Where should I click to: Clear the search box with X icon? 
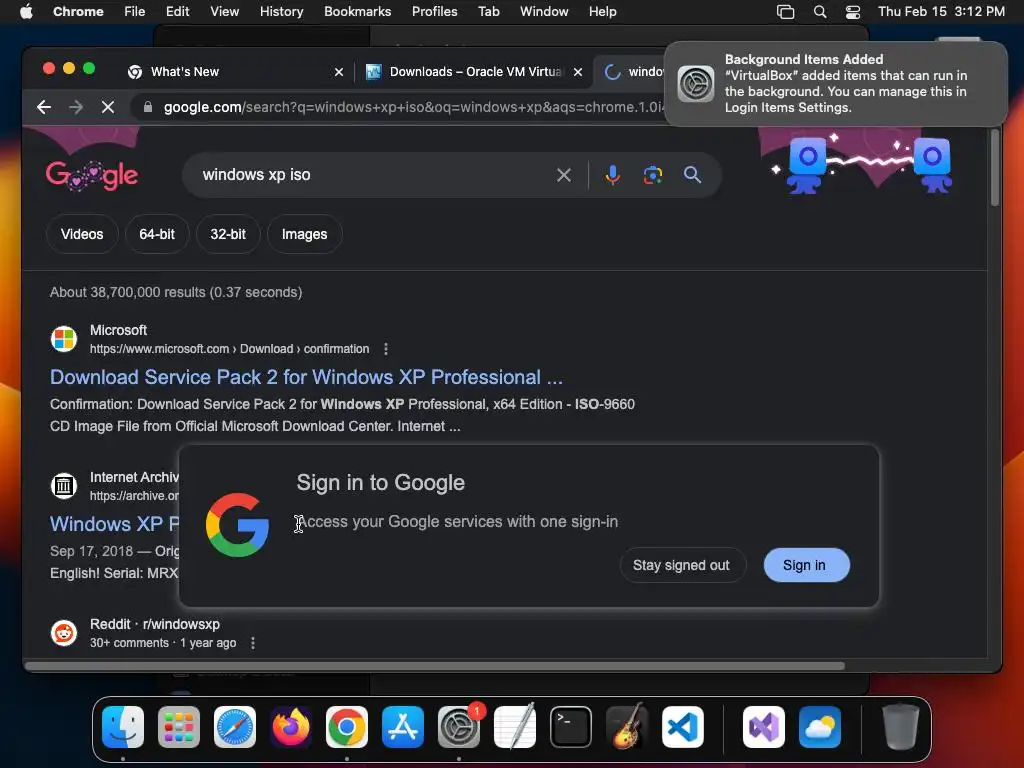point(564,175)
